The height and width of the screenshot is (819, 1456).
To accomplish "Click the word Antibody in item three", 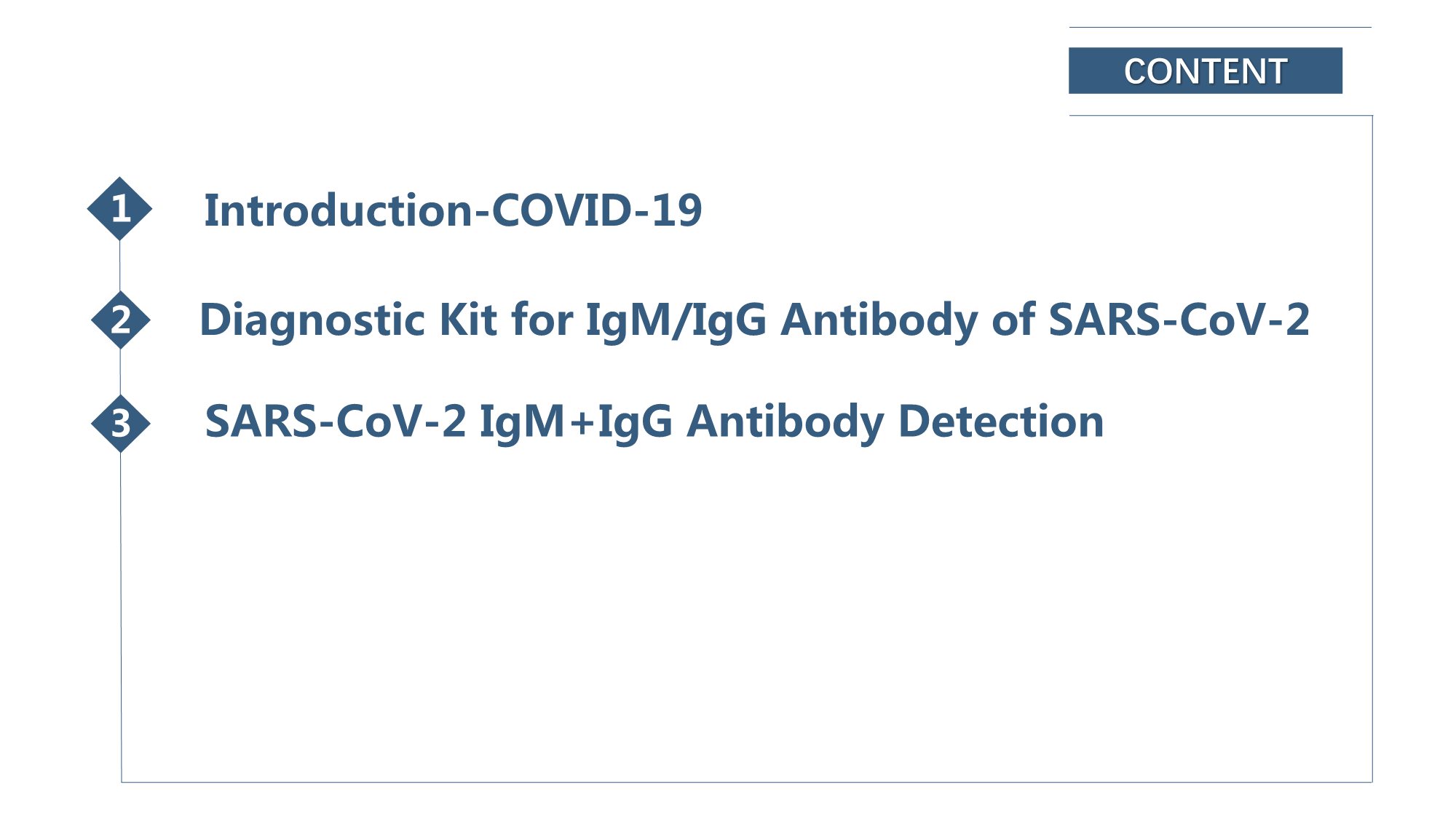I will tap(786, 423).
